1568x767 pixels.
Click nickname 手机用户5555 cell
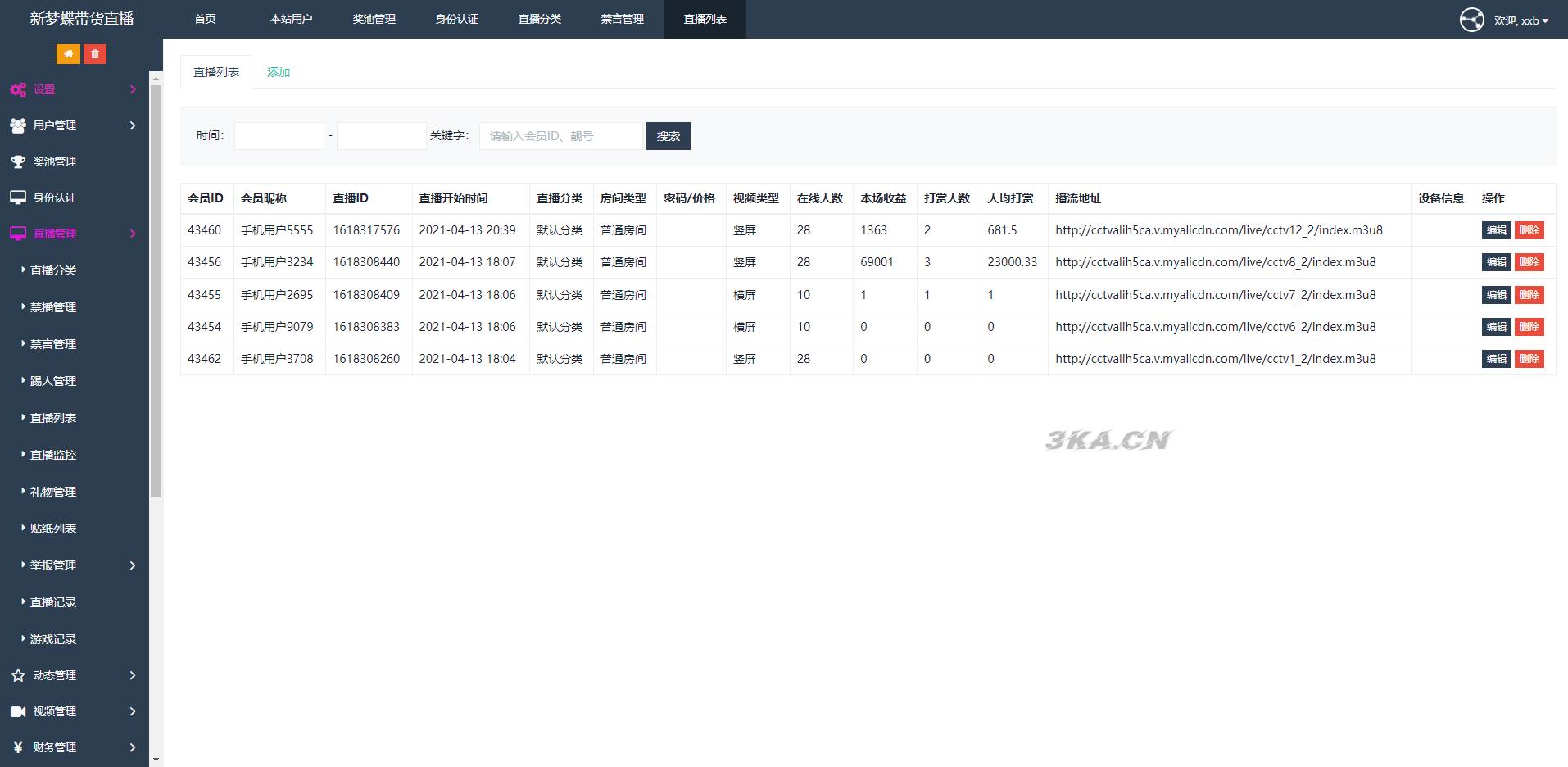tap(279, 230)
